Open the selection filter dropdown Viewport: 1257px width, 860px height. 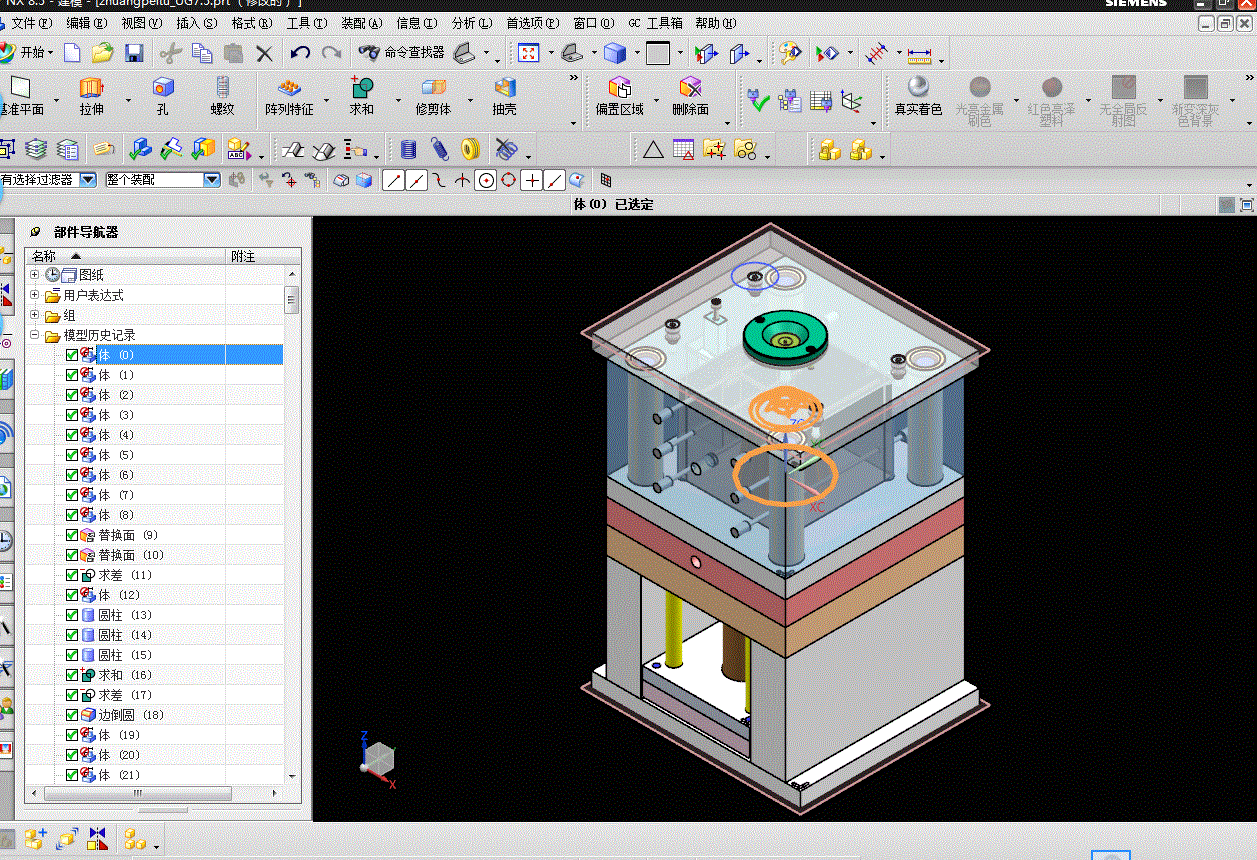(88, 180)
